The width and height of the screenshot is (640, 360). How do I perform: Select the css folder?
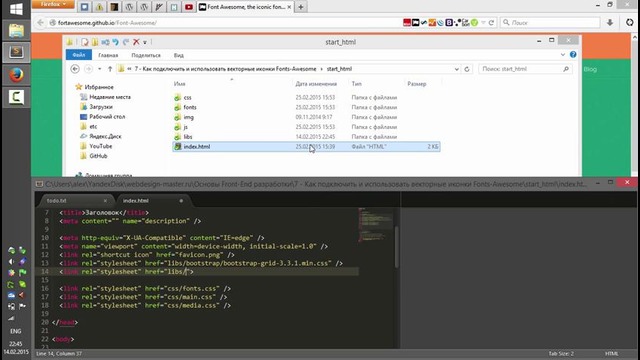(187, 98)
